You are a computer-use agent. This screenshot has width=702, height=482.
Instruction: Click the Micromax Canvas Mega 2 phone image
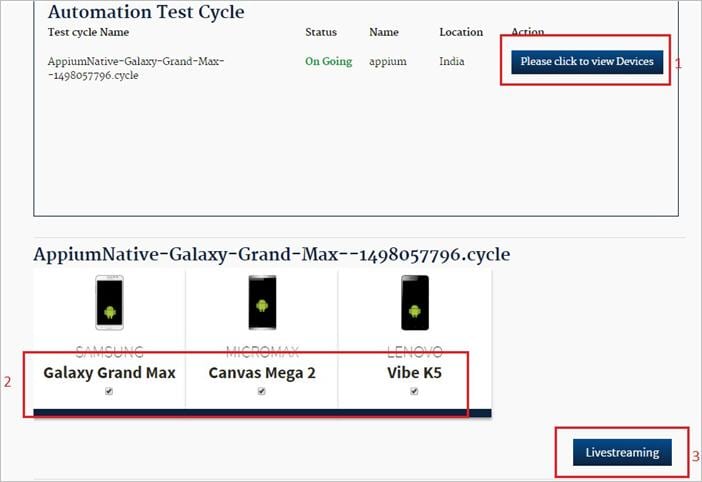261,302
